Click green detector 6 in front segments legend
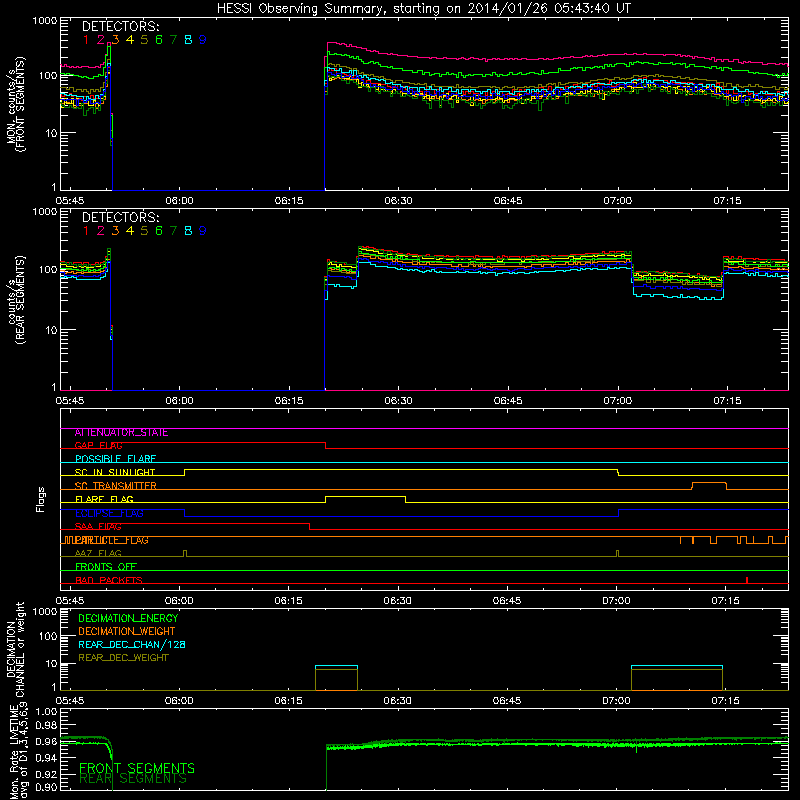 [x=159, y=40]
